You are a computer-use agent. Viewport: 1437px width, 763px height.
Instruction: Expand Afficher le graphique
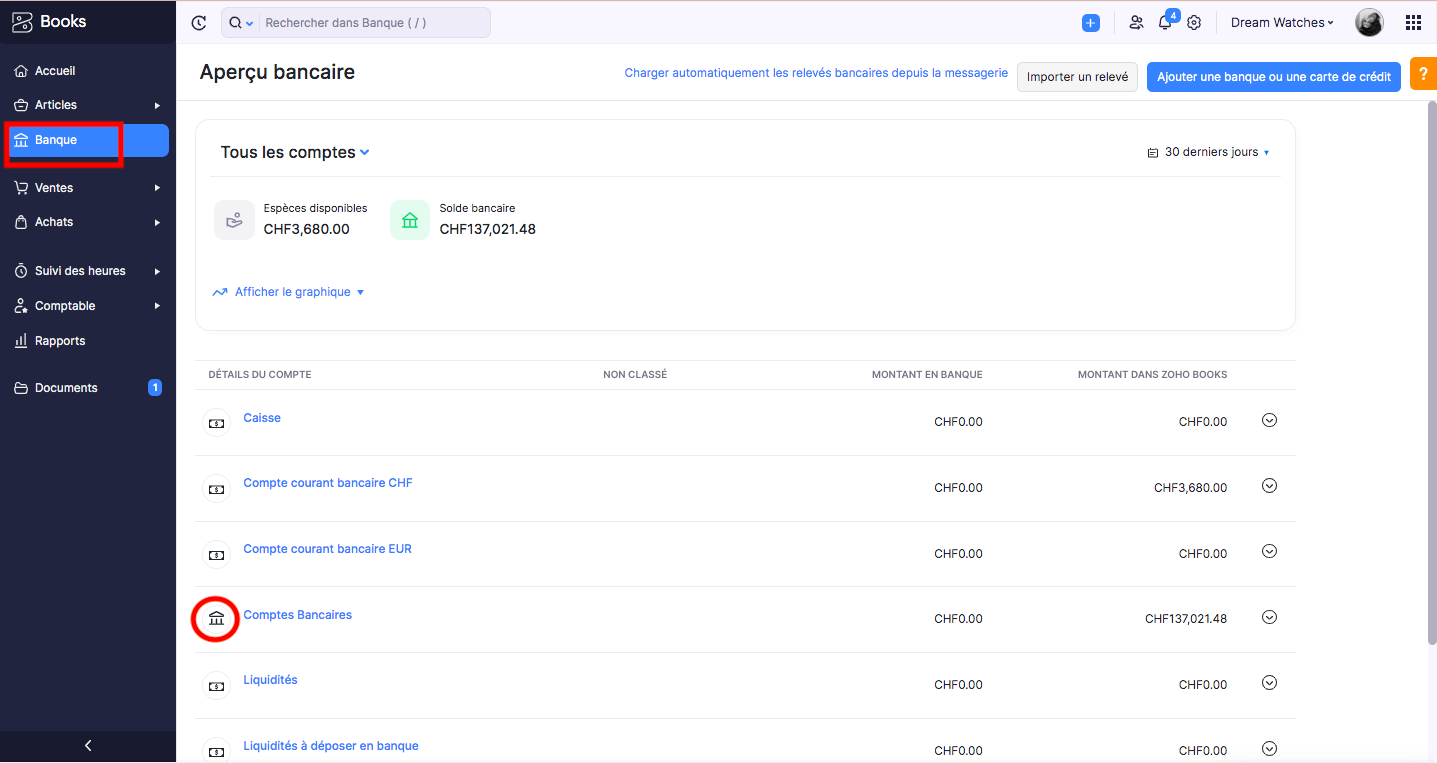(x=289, y=292)
